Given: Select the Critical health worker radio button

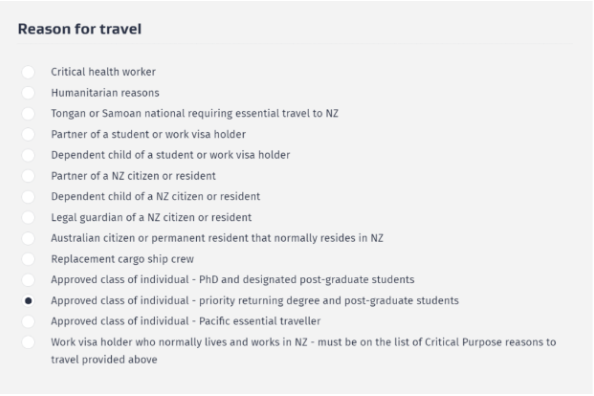Looking at the screenshot, I should pos(28,72).
